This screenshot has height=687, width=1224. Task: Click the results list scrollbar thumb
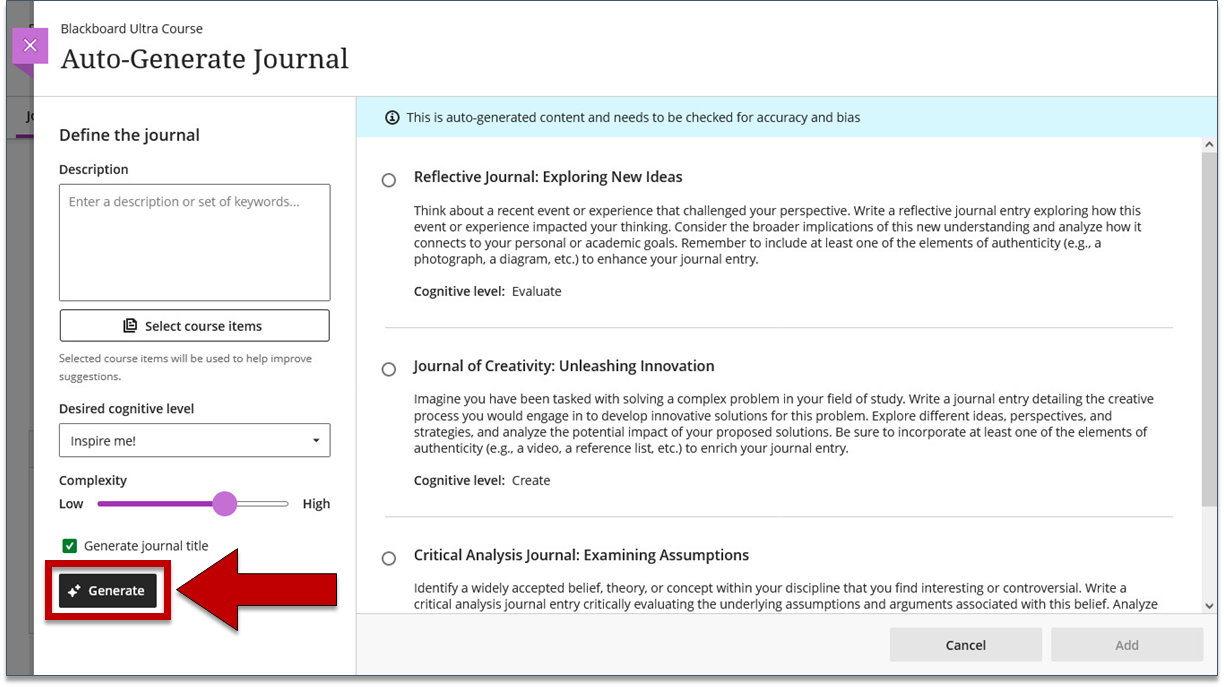(x=1210, y=328)
